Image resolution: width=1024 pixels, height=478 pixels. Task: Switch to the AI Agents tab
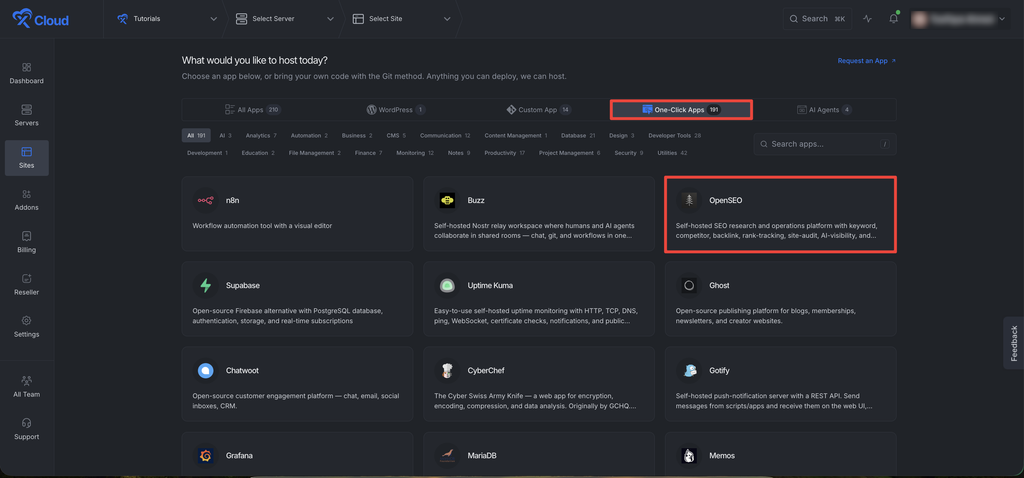(x=824, y=110)
